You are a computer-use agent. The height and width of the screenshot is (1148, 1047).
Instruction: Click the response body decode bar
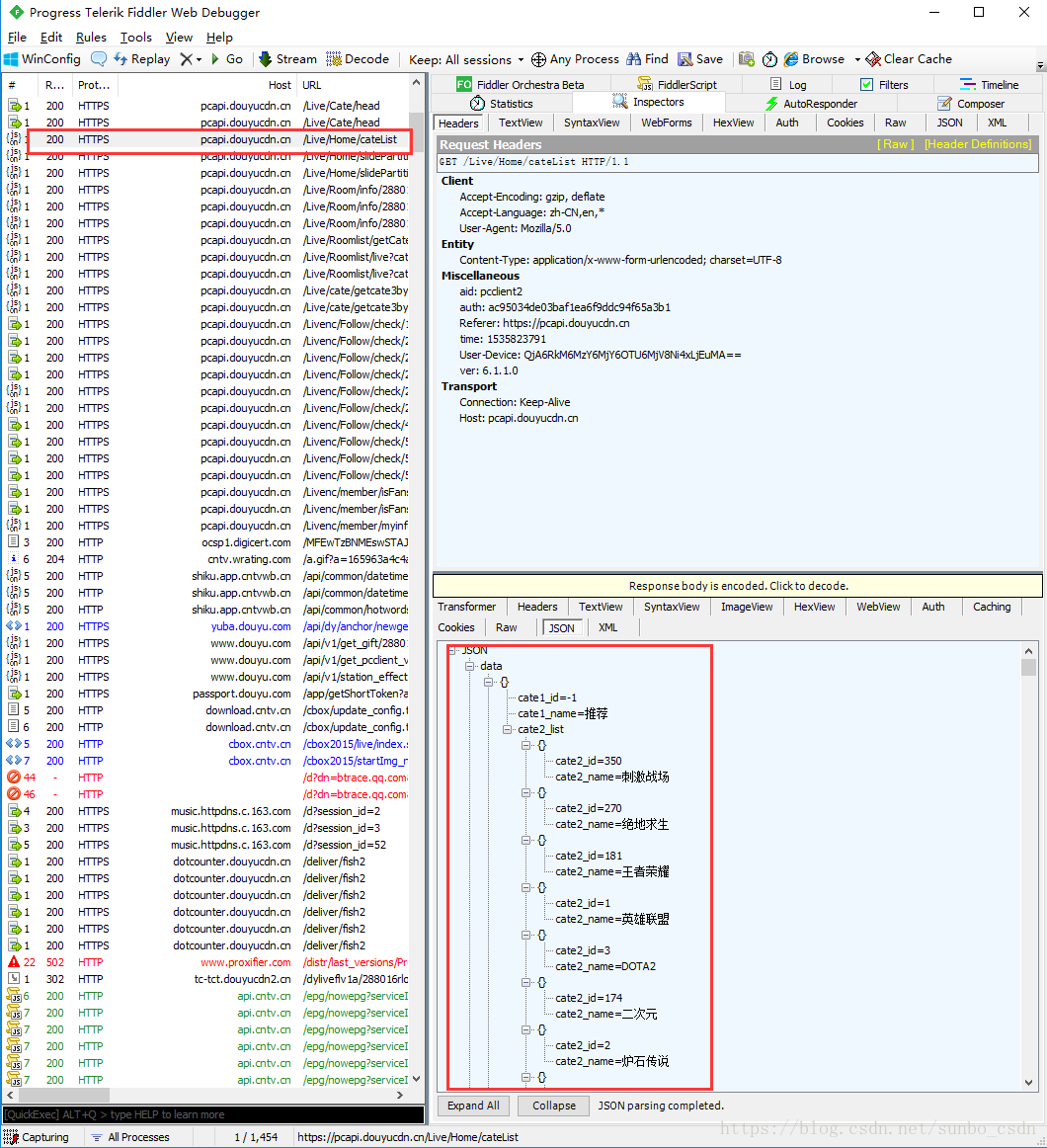tap(738, 586)
